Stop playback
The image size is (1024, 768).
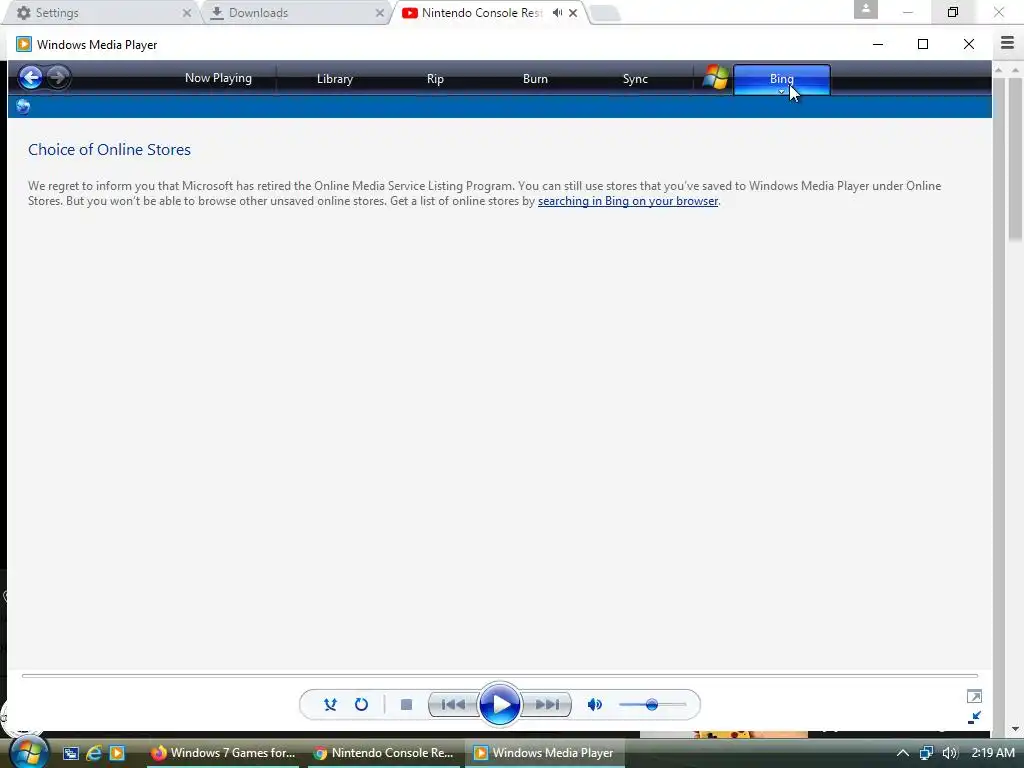click(x=406, y=705)
